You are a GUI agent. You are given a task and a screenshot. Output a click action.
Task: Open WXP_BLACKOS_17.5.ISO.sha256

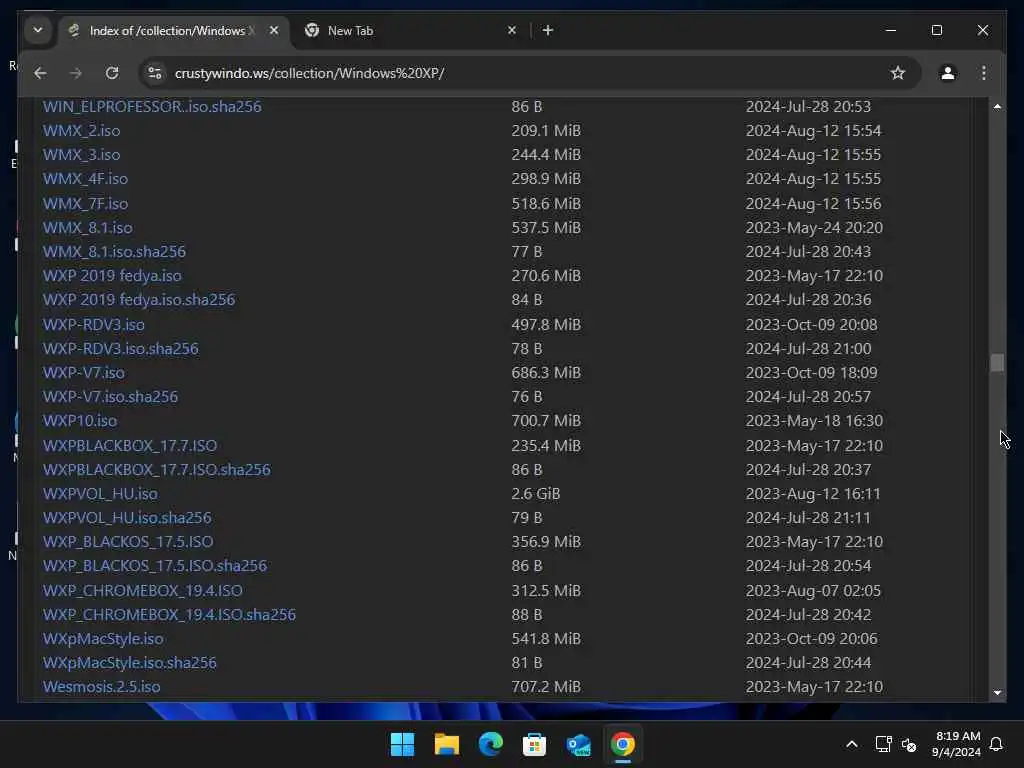click(155, 566)
